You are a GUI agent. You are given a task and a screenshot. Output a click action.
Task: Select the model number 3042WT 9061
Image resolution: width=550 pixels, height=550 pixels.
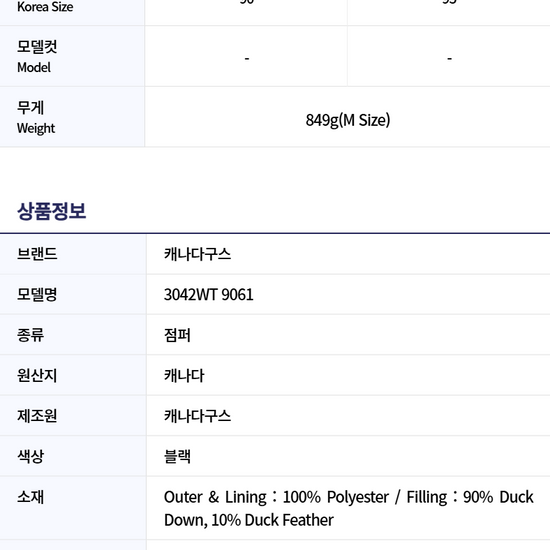(209, 294)
